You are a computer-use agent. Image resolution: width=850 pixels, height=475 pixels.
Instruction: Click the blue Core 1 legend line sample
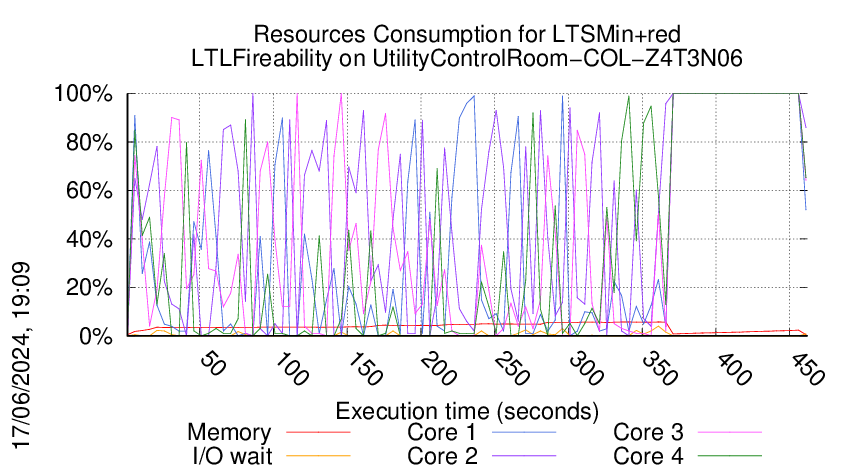(x=524, y=433)
